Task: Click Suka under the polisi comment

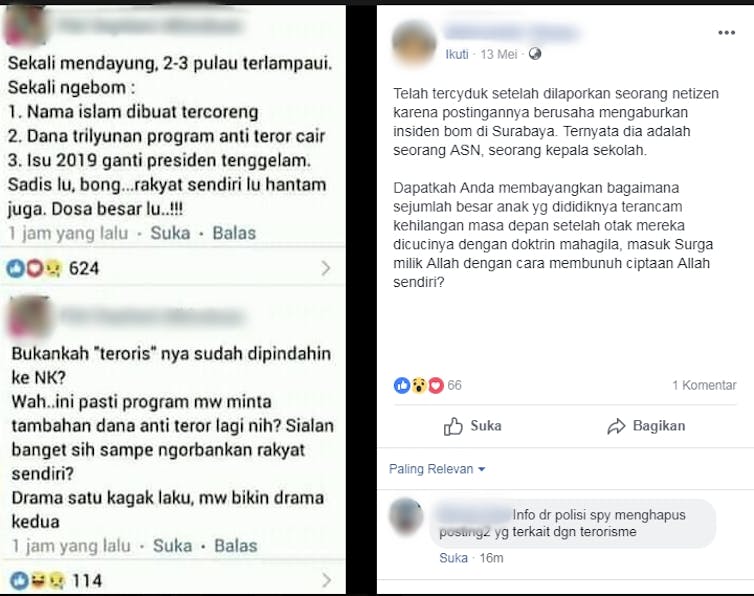Action: pos(453,558)
